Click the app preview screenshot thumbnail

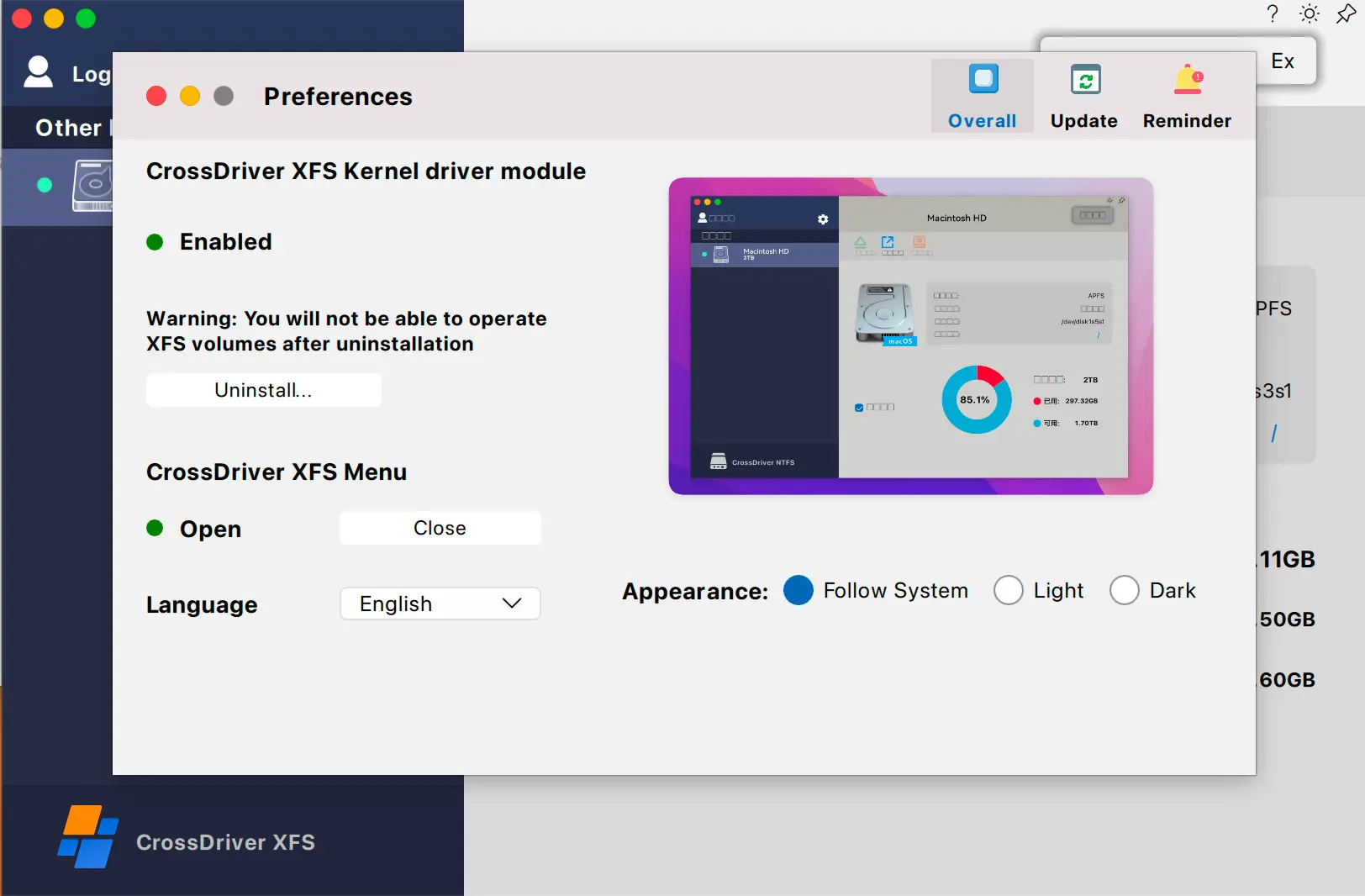point(911,336)
